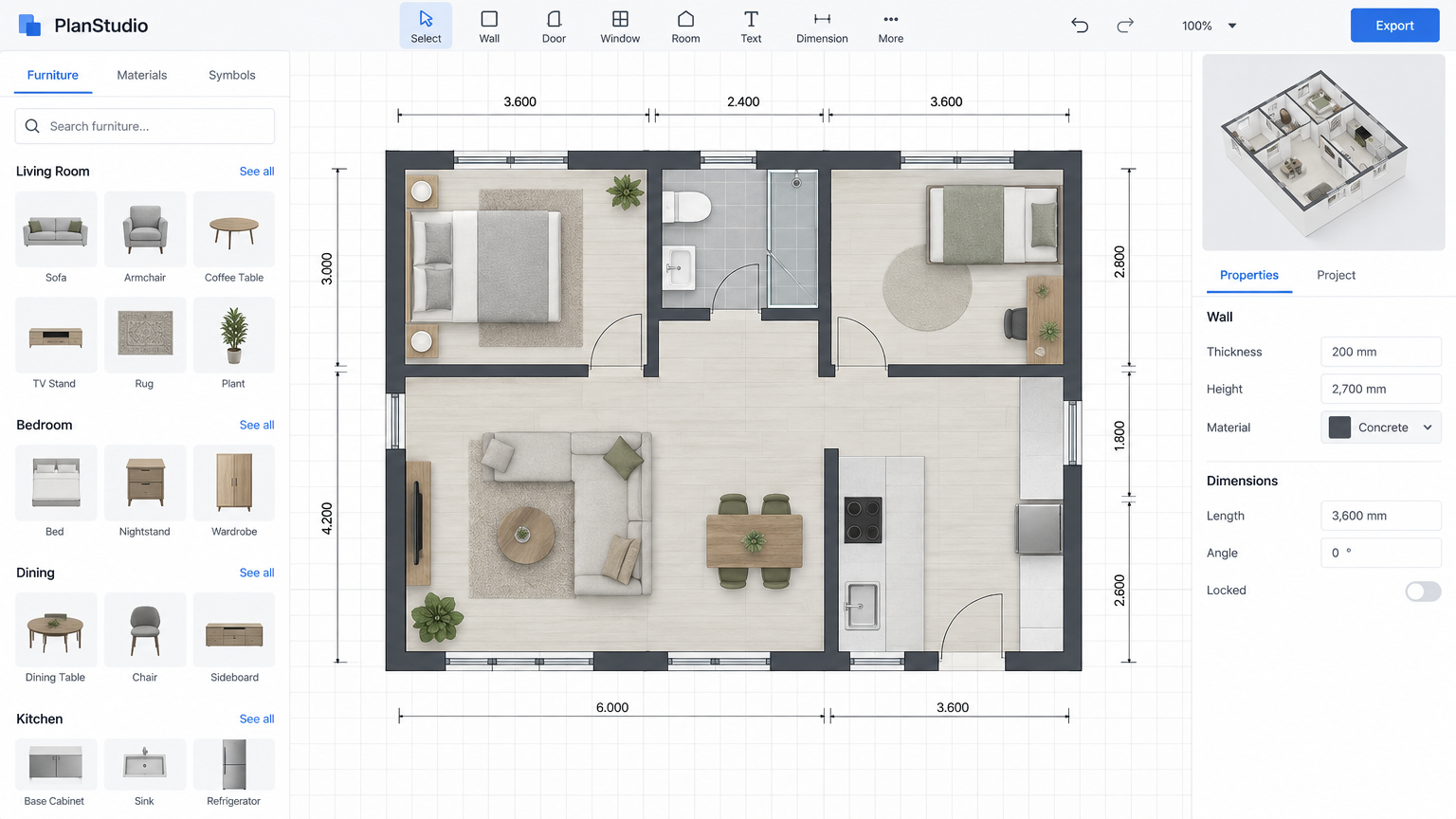Redo the last action
Screen dimensions: 1456x819
(x=1125, y=26)
